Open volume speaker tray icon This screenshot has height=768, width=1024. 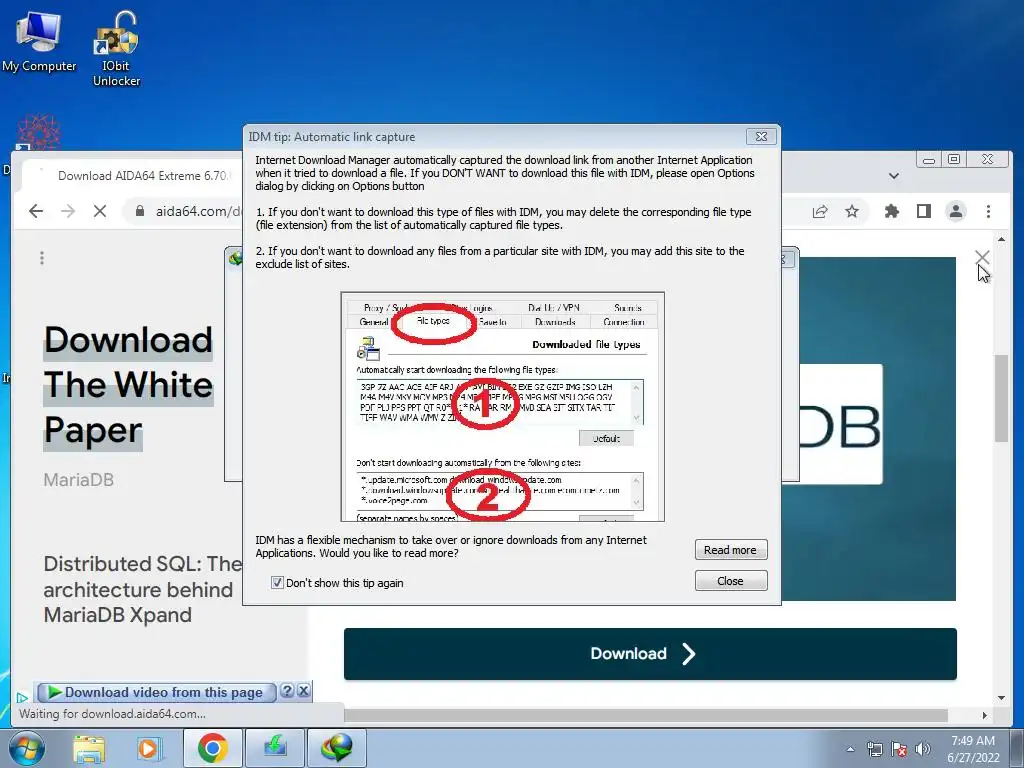[923, 749]
